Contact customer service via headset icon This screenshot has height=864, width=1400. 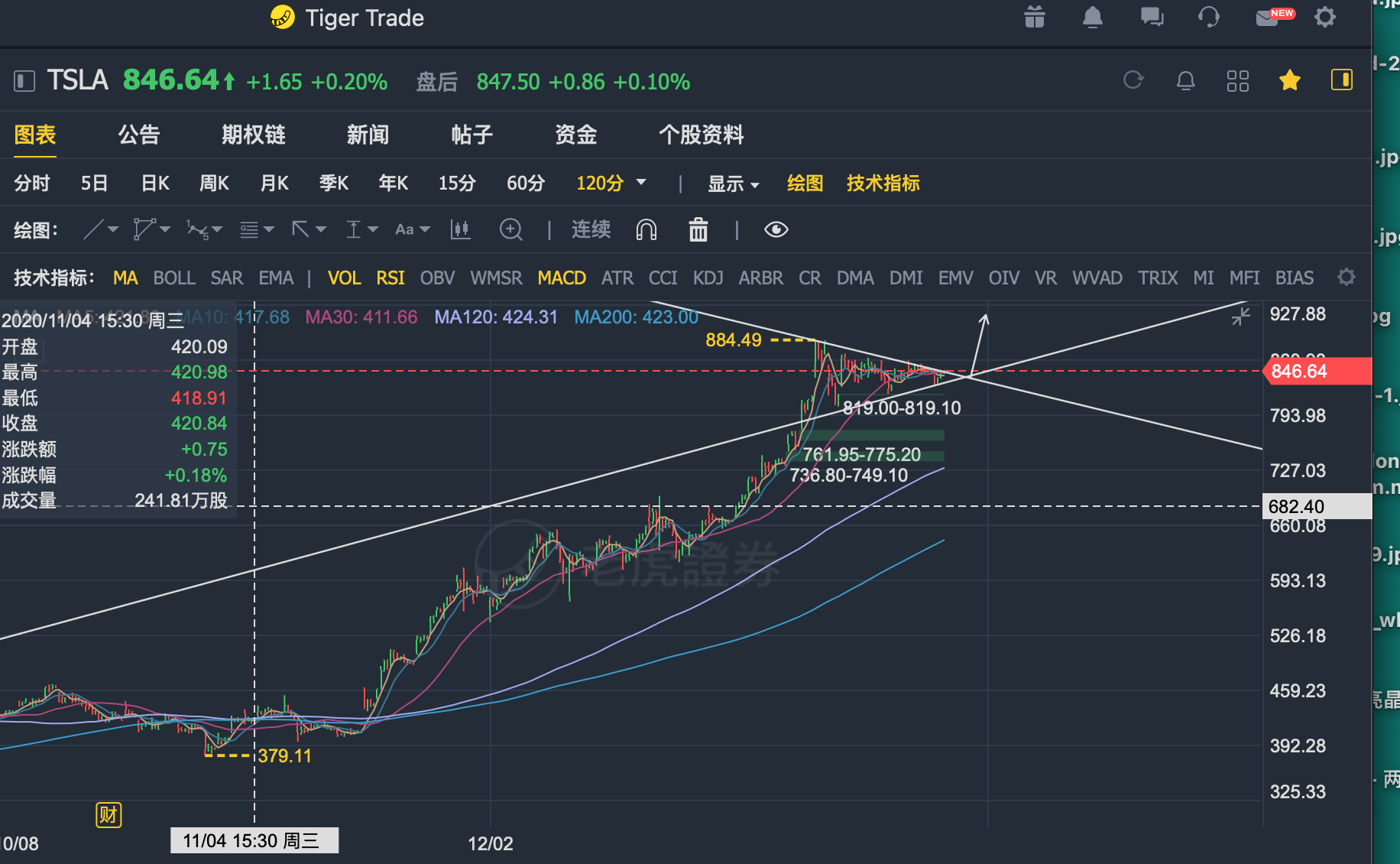click(x=1209, y=17)
